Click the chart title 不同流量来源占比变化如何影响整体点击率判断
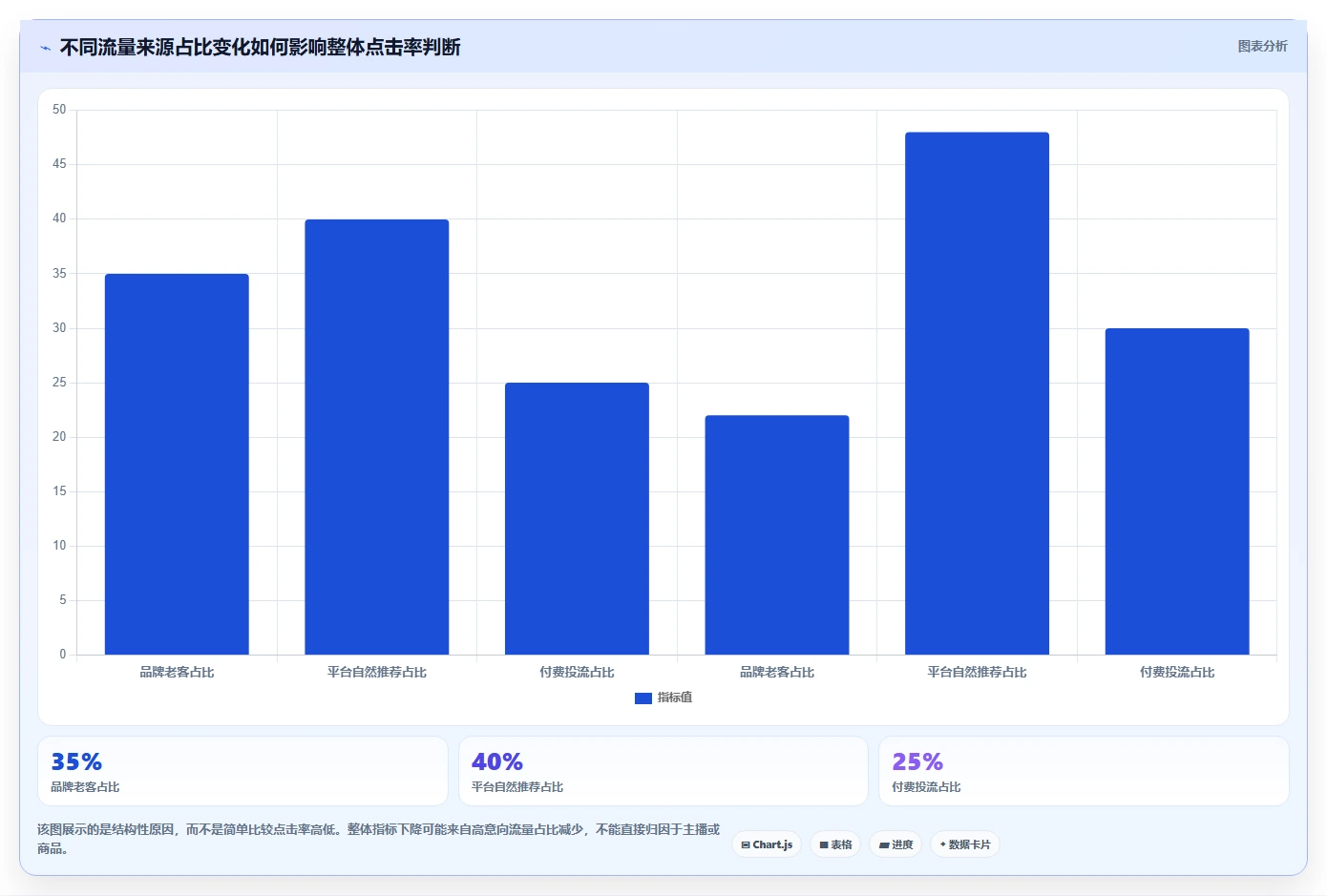 point(260,47)
